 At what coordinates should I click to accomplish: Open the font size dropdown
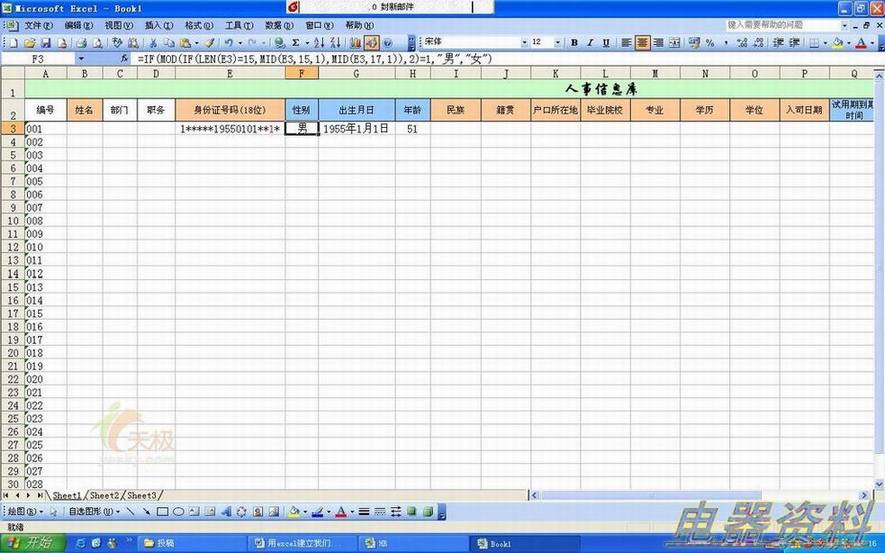558,43
